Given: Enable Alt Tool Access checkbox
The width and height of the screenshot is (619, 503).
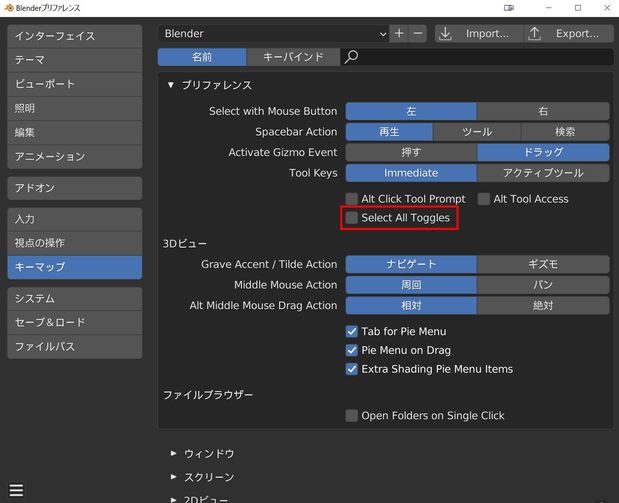Looking at the screenshot, I should tap(484, 199).
